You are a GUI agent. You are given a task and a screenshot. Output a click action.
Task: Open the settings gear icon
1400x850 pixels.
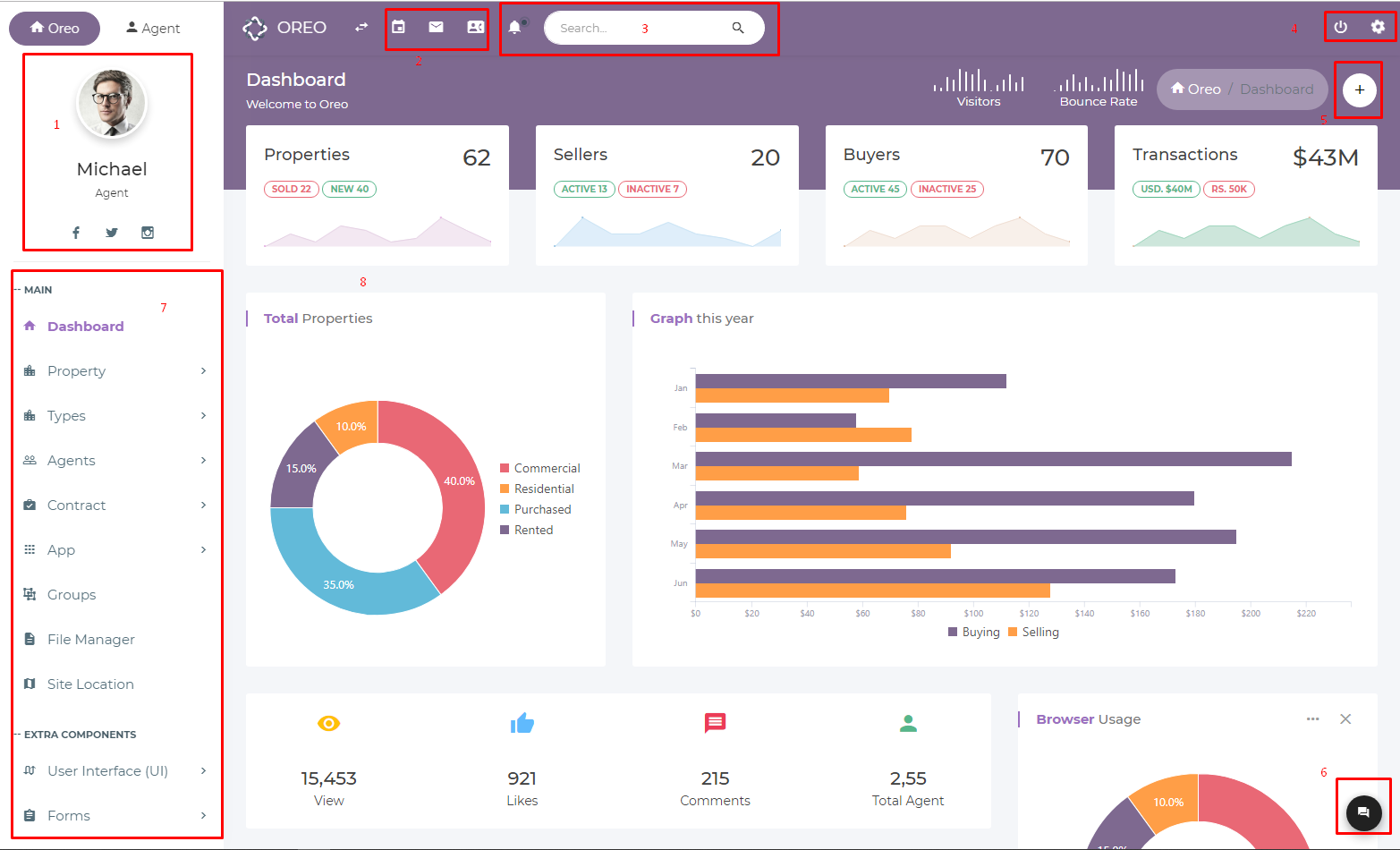1378,28
